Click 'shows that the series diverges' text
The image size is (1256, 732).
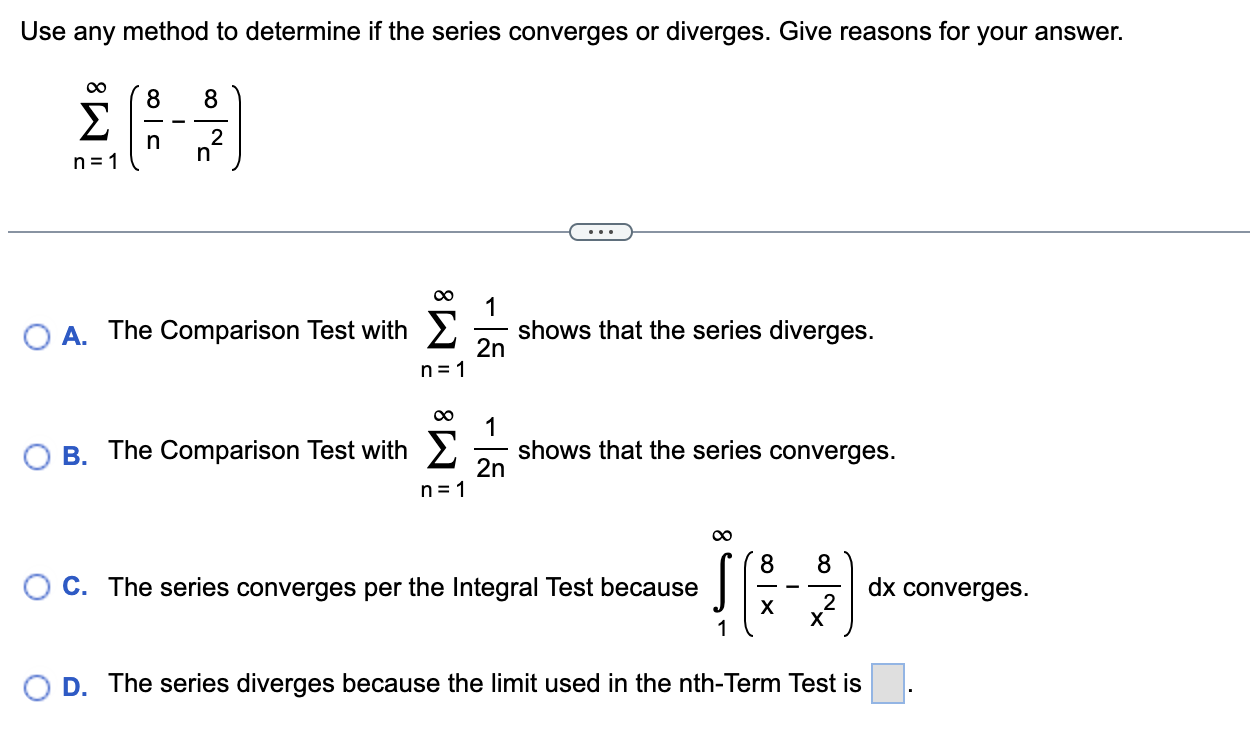point(696,331)
